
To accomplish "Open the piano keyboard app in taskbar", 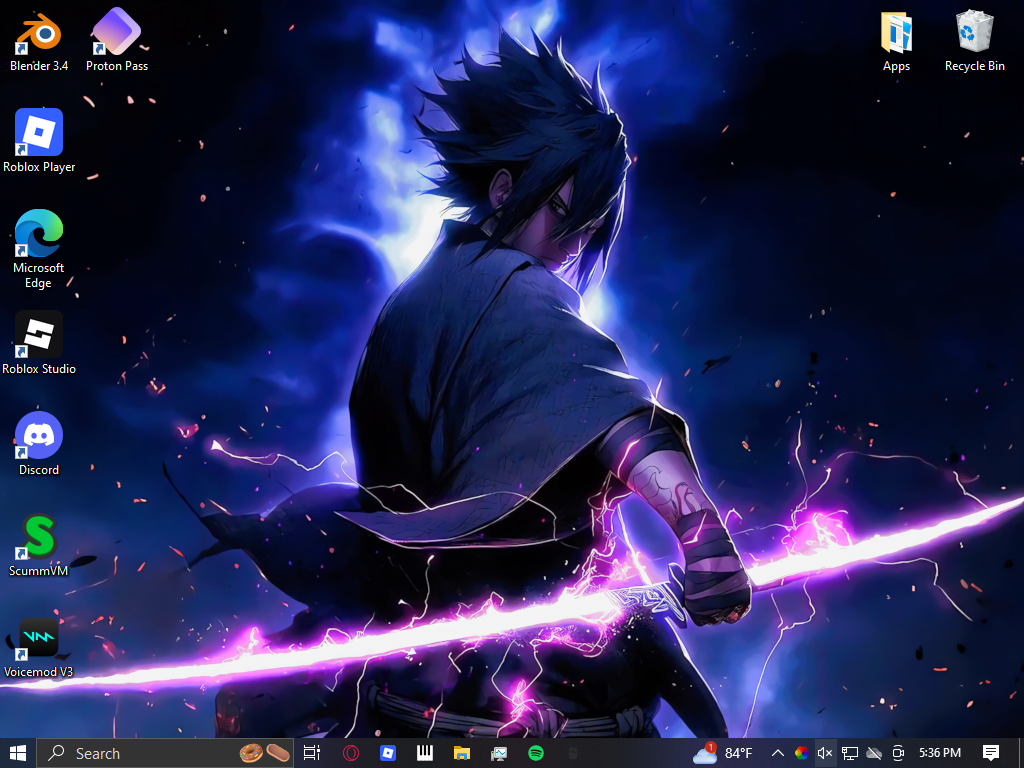I will [425, 753].
